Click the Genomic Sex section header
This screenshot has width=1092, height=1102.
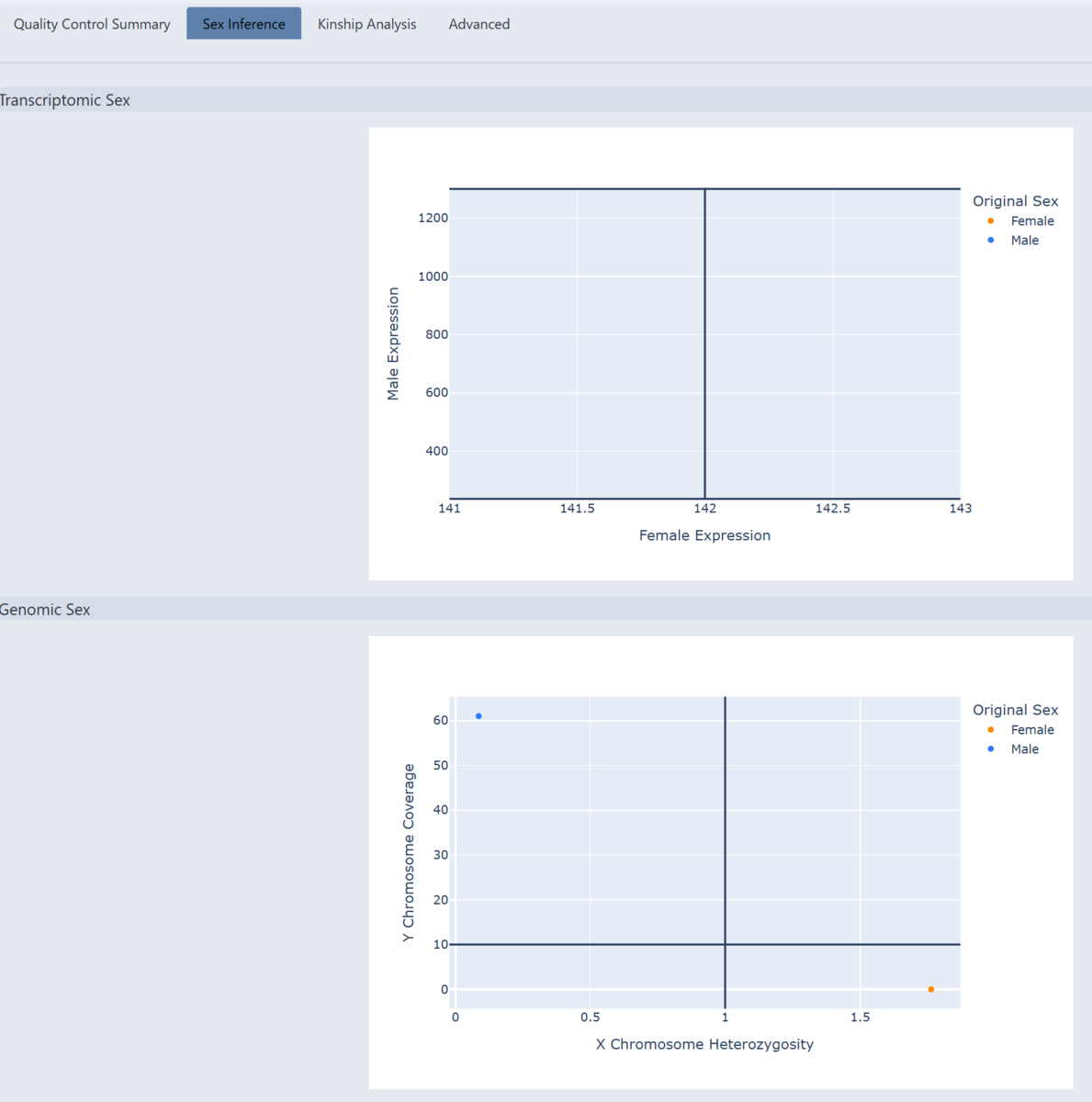pos(546,609)
